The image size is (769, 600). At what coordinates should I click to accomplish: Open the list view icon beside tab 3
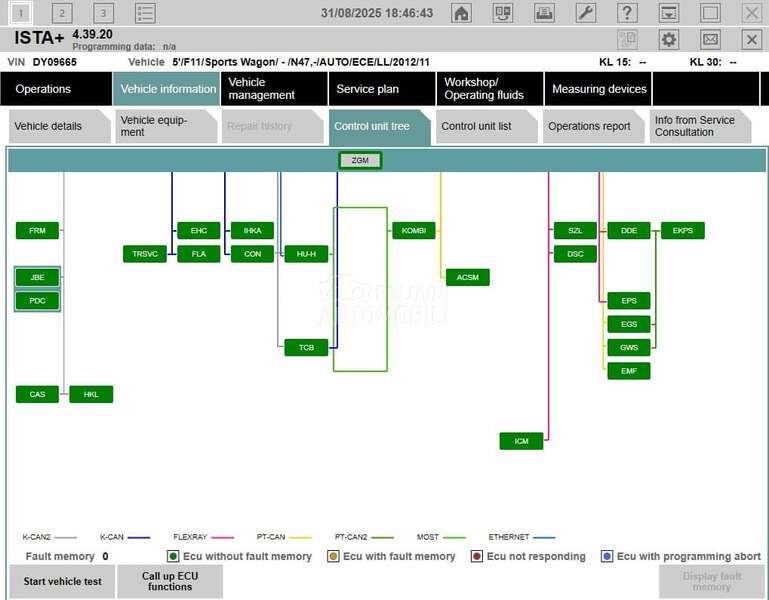(145, 13)
